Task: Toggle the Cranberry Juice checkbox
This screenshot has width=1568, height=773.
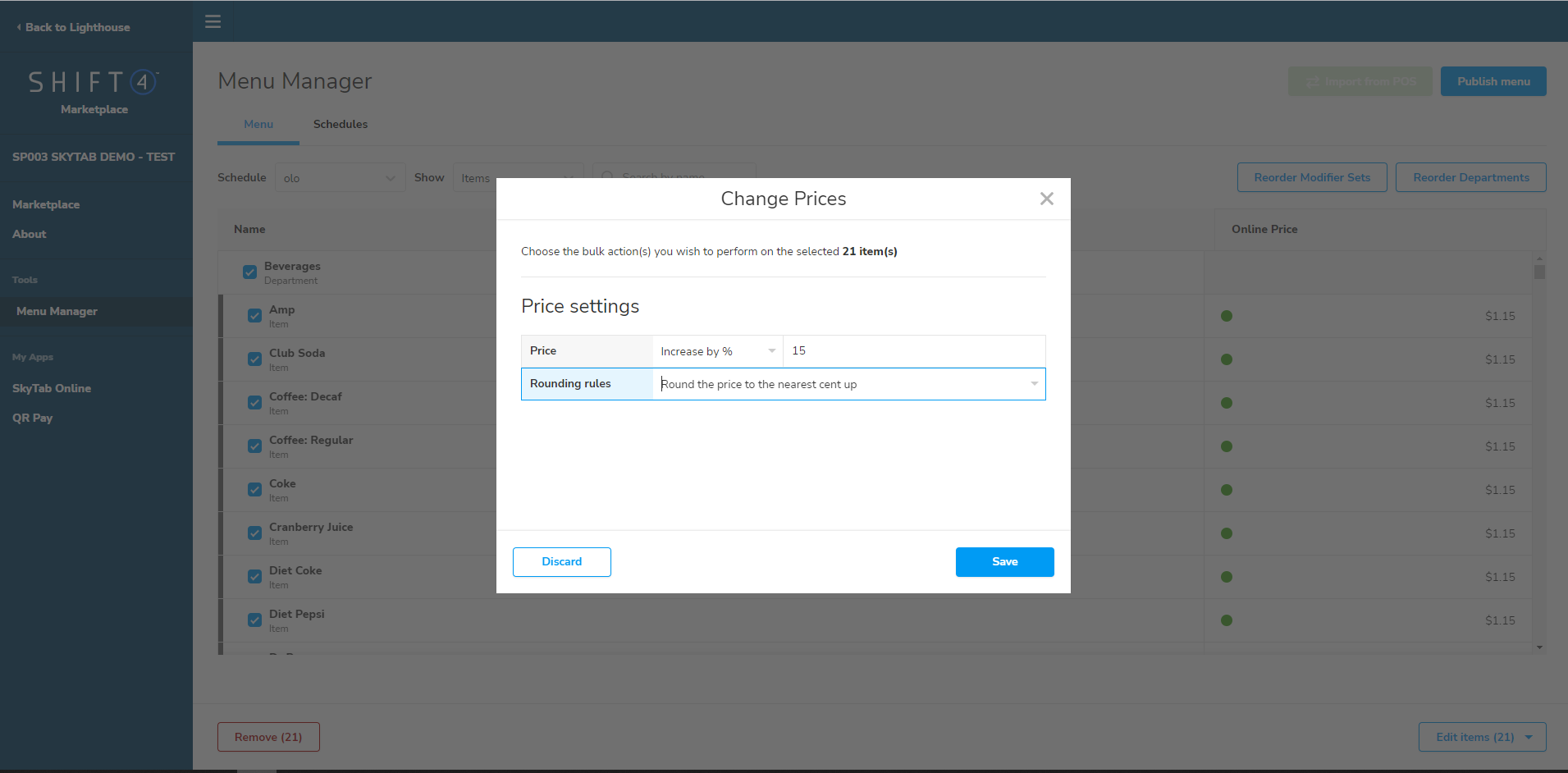Action: tap(255, 533)
